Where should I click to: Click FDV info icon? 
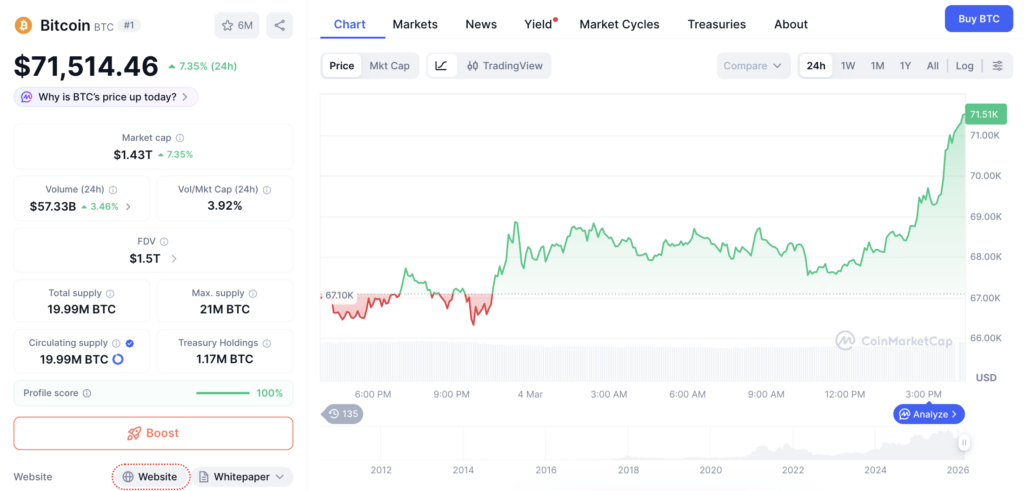(x=164, y=242)
